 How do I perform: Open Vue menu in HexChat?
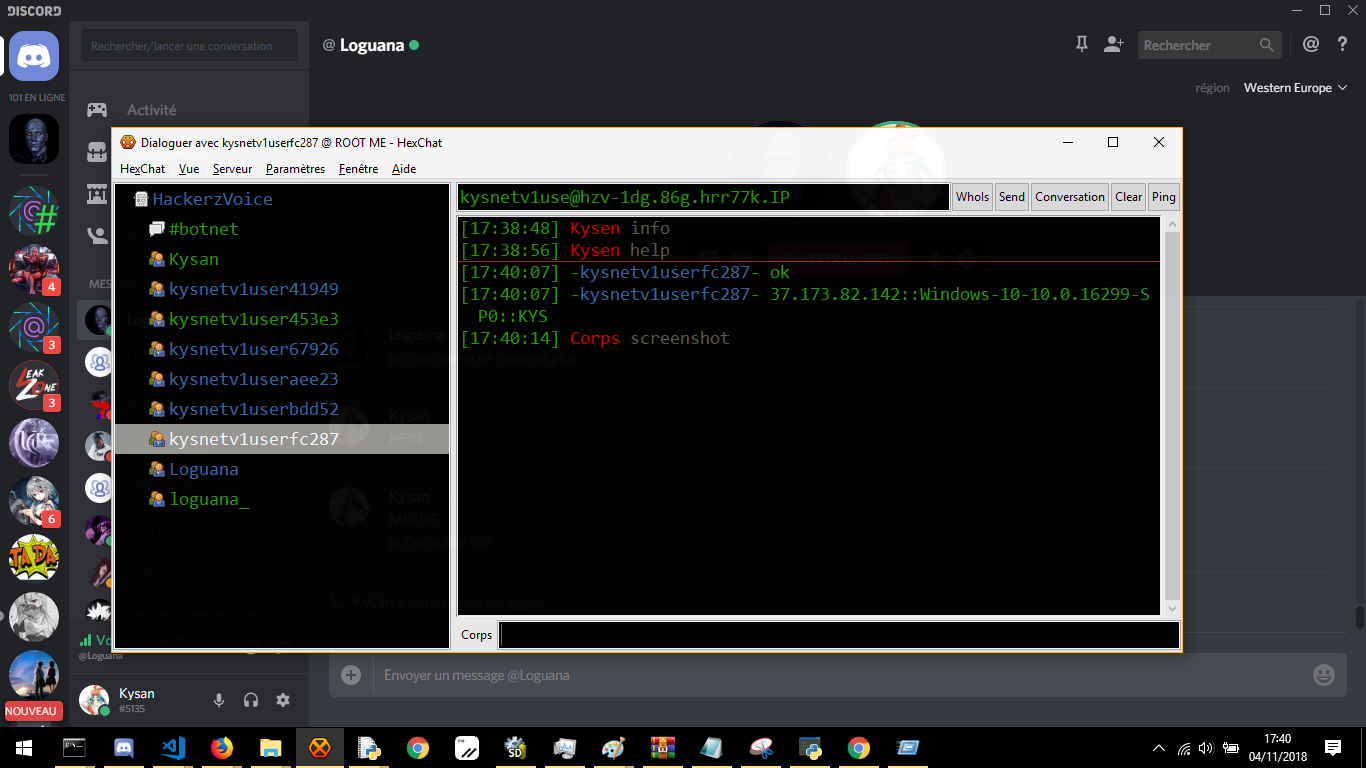click(189, 169)
